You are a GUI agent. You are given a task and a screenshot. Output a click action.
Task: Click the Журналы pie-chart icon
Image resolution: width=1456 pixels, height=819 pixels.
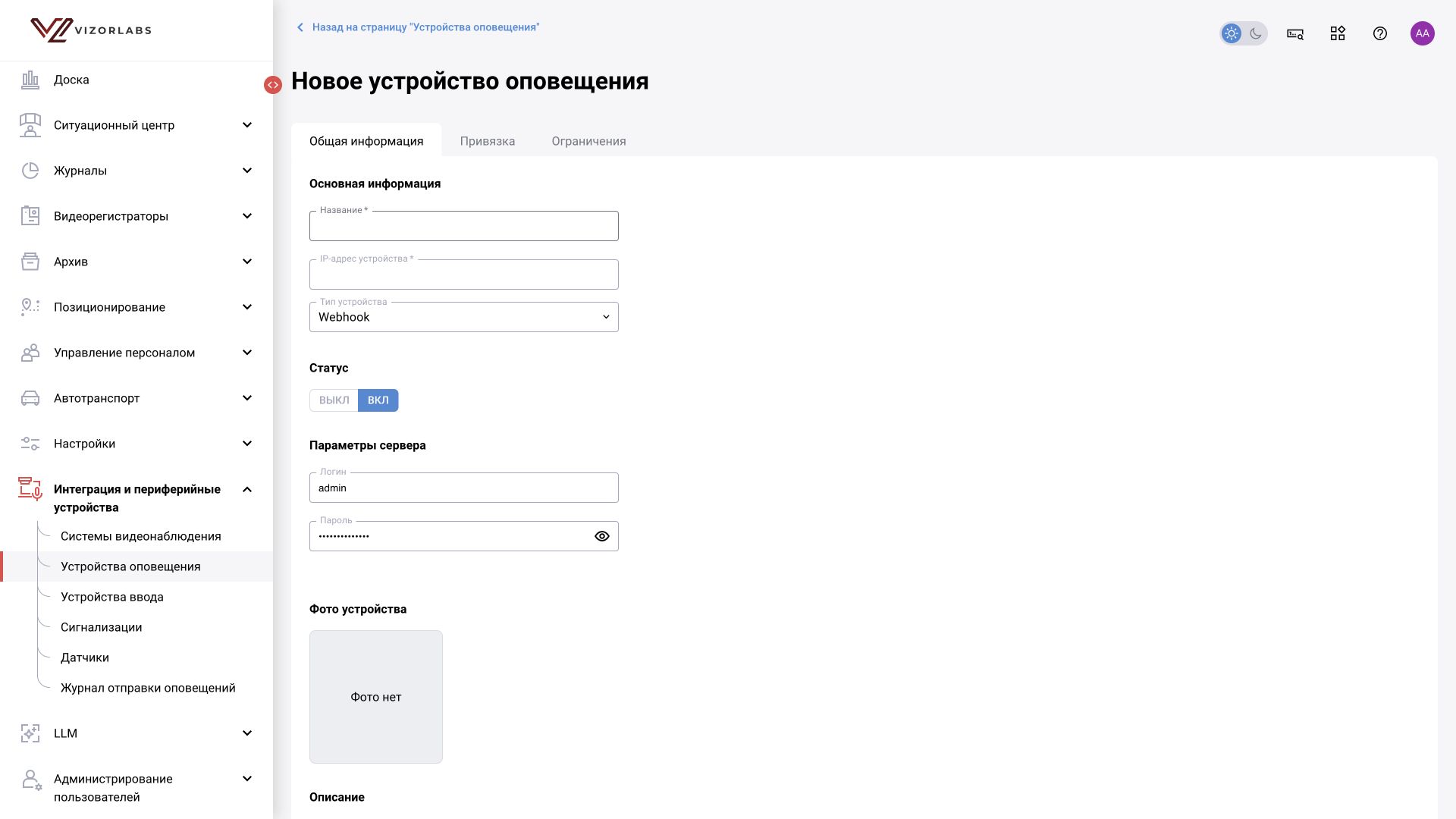30,171
